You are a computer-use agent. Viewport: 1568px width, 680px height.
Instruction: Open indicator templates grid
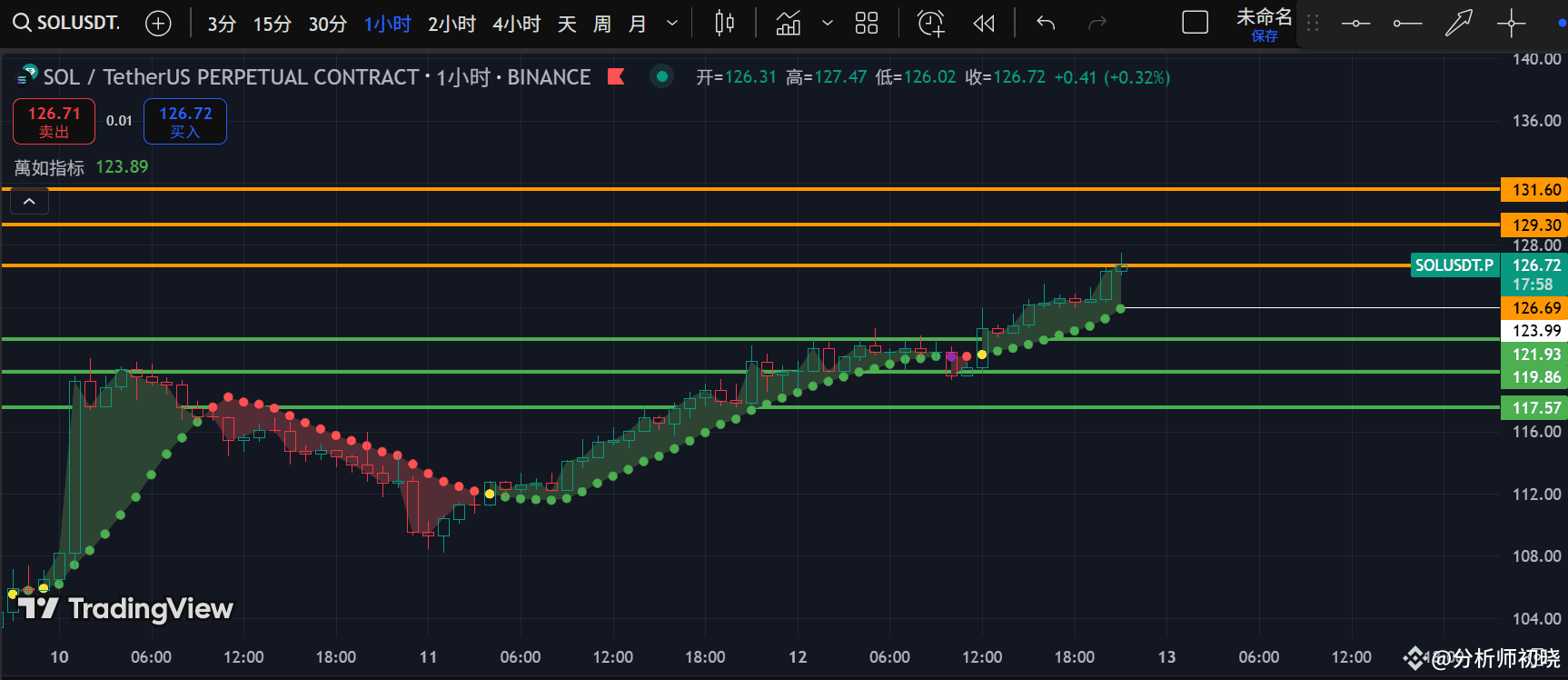click(x=867, y=24)
